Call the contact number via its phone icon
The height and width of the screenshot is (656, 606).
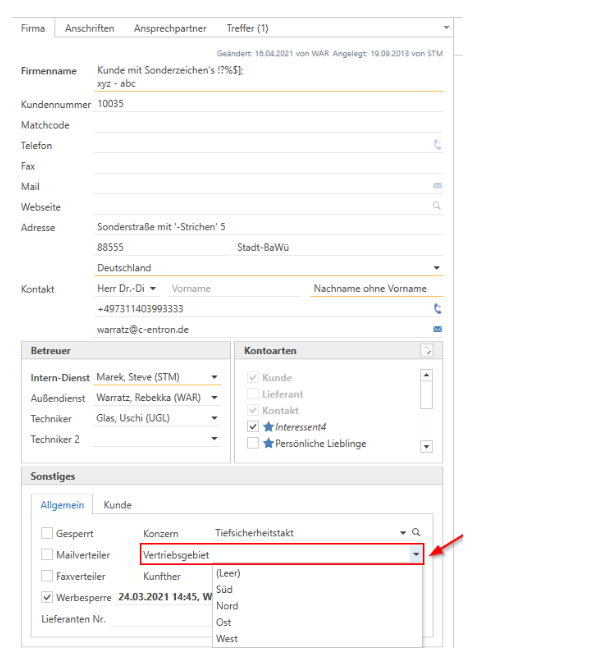[437, 309]
